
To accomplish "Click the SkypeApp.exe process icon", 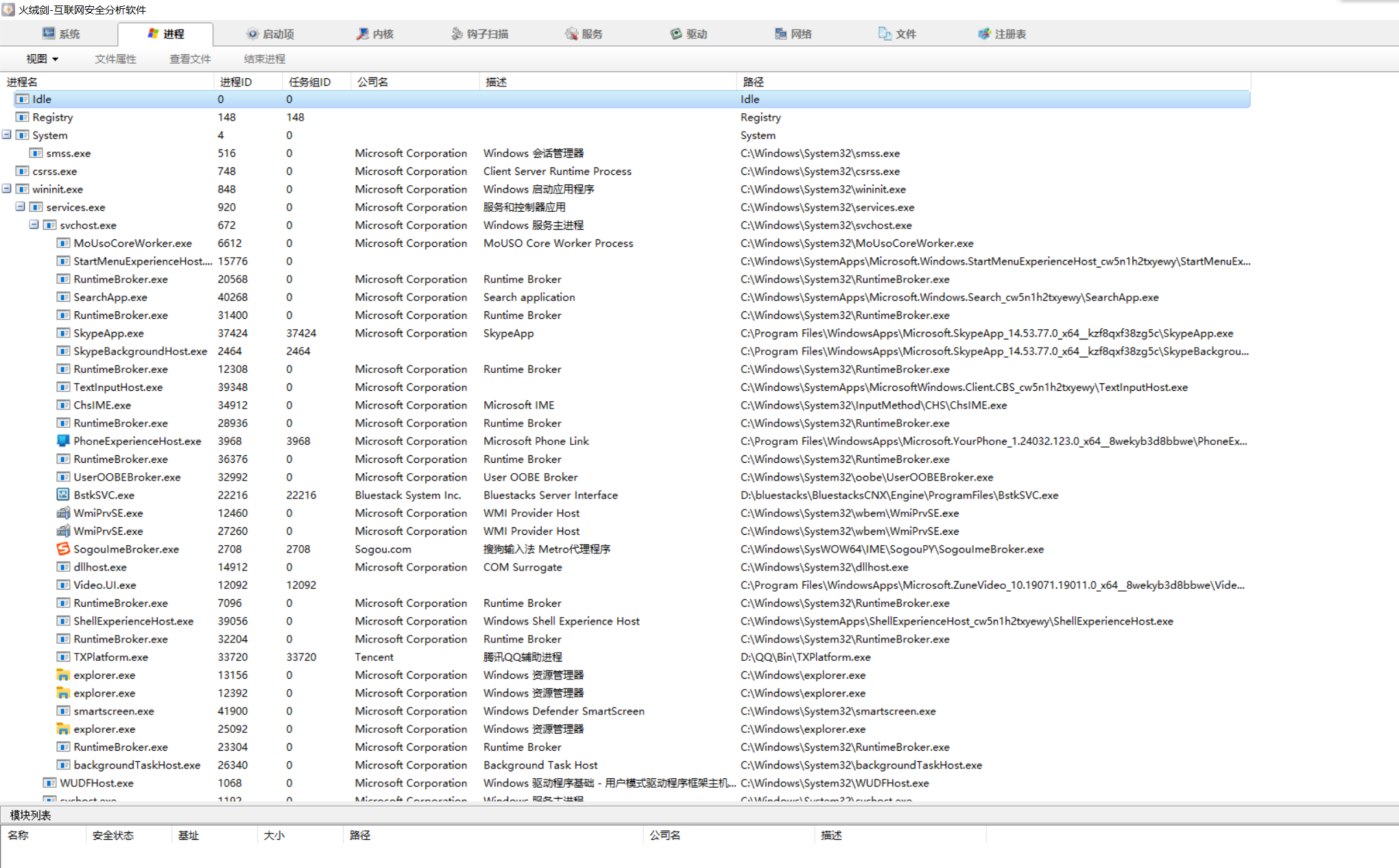I will pos(63,333).
